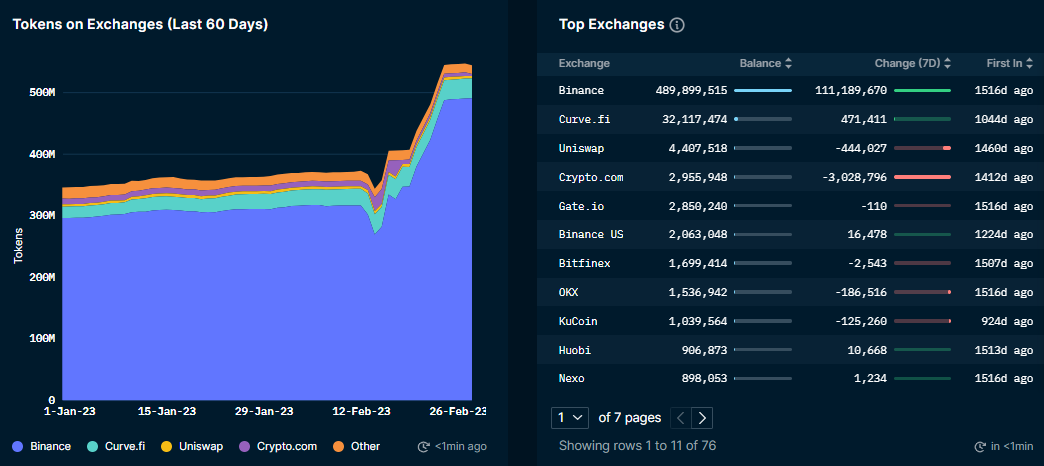Toggle Crypto.com series in chart legend
This screenshot has width=1044, height=466.
278,447
